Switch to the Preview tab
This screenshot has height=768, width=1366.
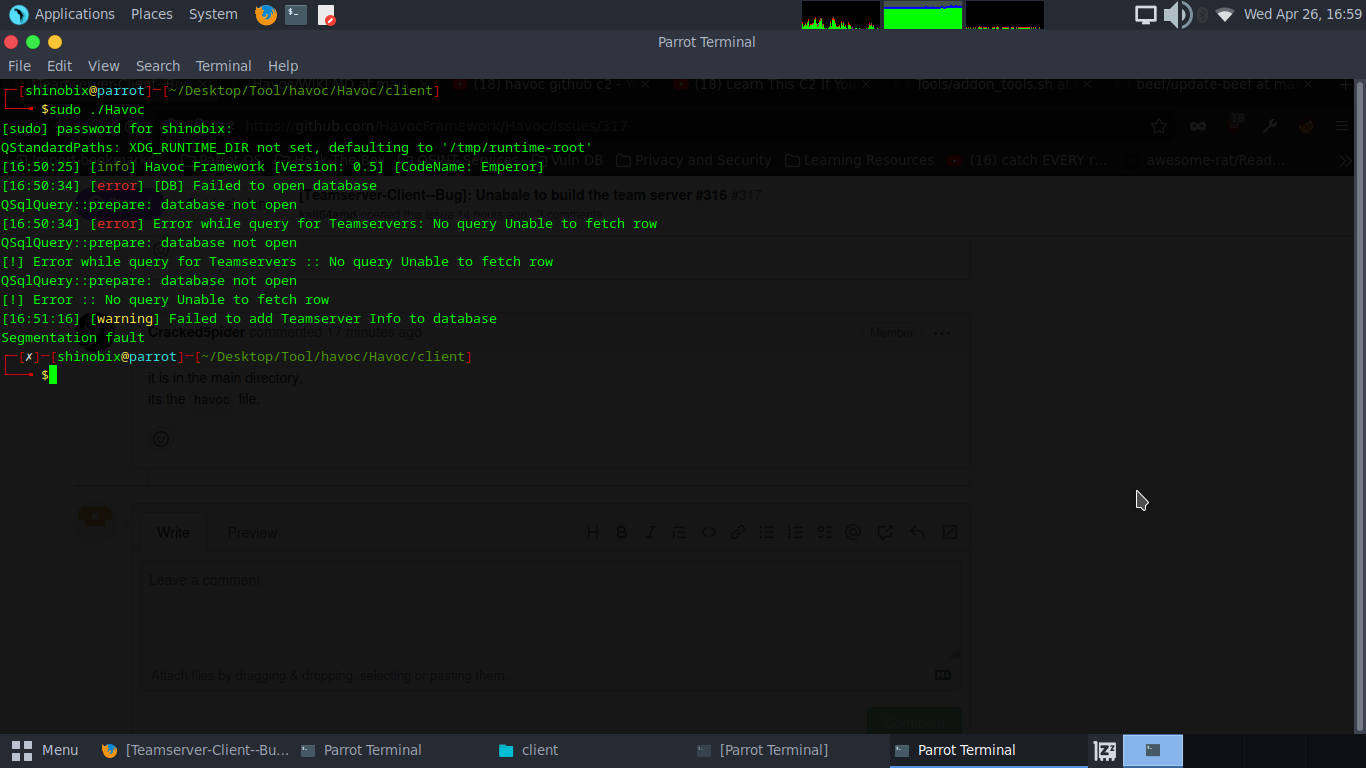click(252, 532)
